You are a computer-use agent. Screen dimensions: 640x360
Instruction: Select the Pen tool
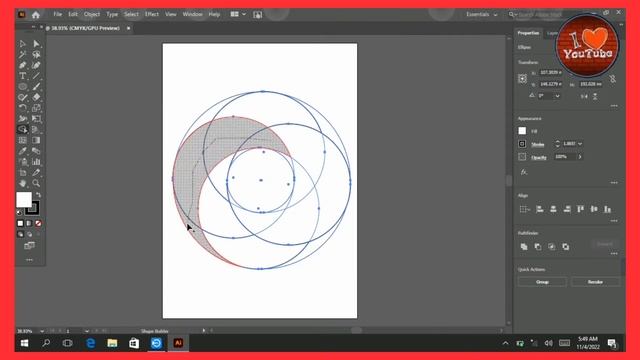click(23, 65)
